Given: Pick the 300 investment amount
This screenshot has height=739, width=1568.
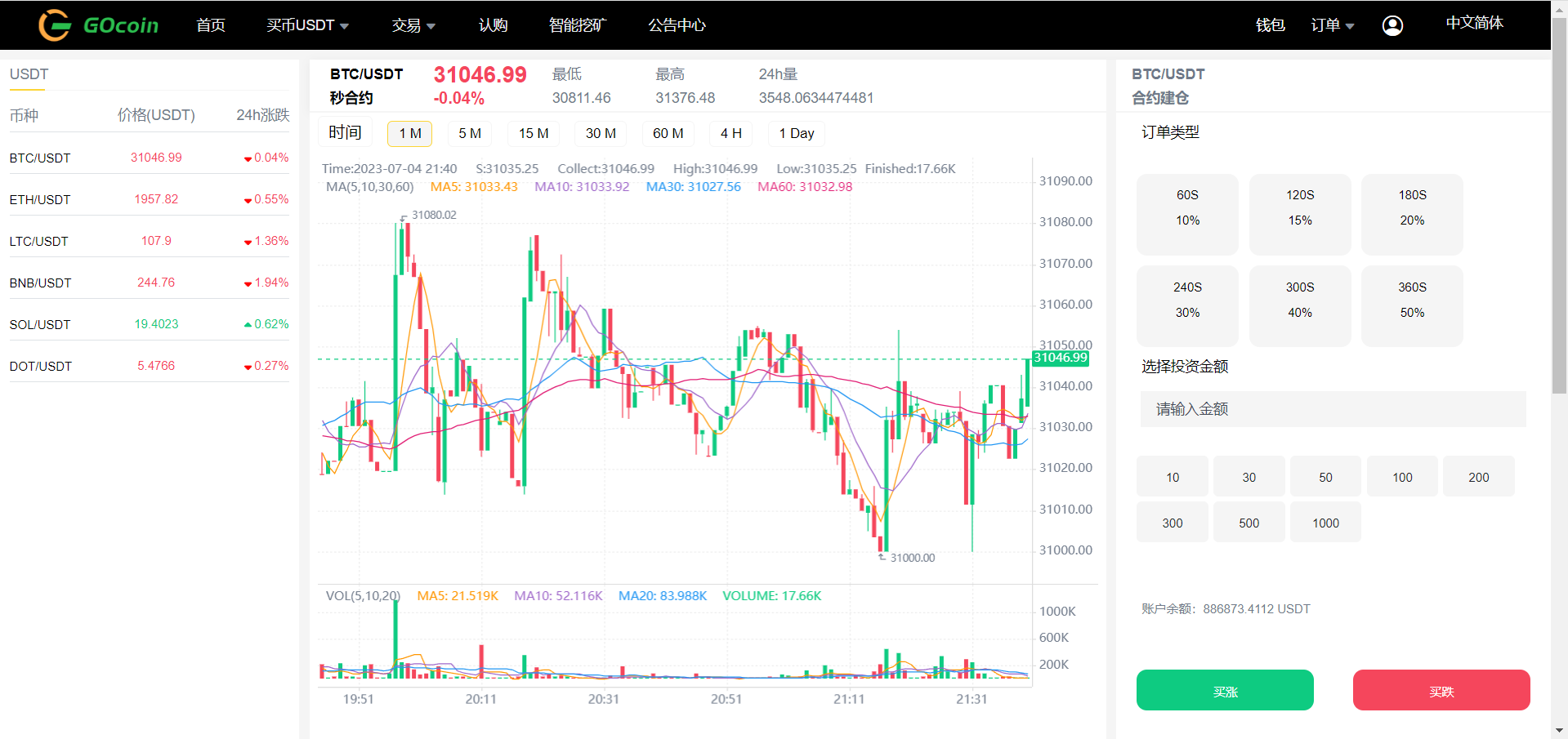Looking at the screenshot, I should [1173, 523].
